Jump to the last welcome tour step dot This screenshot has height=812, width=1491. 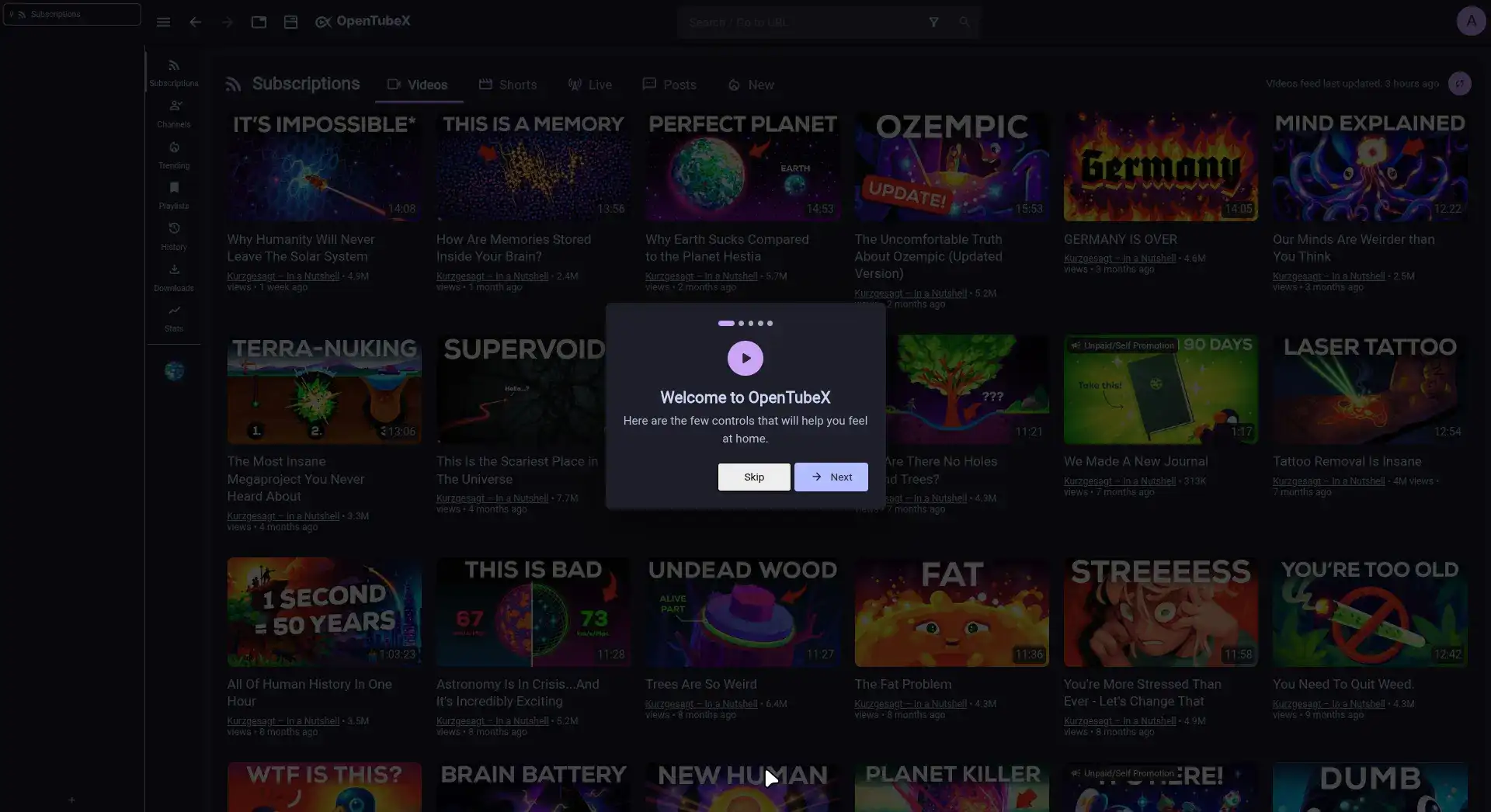(x=770, y=323)
